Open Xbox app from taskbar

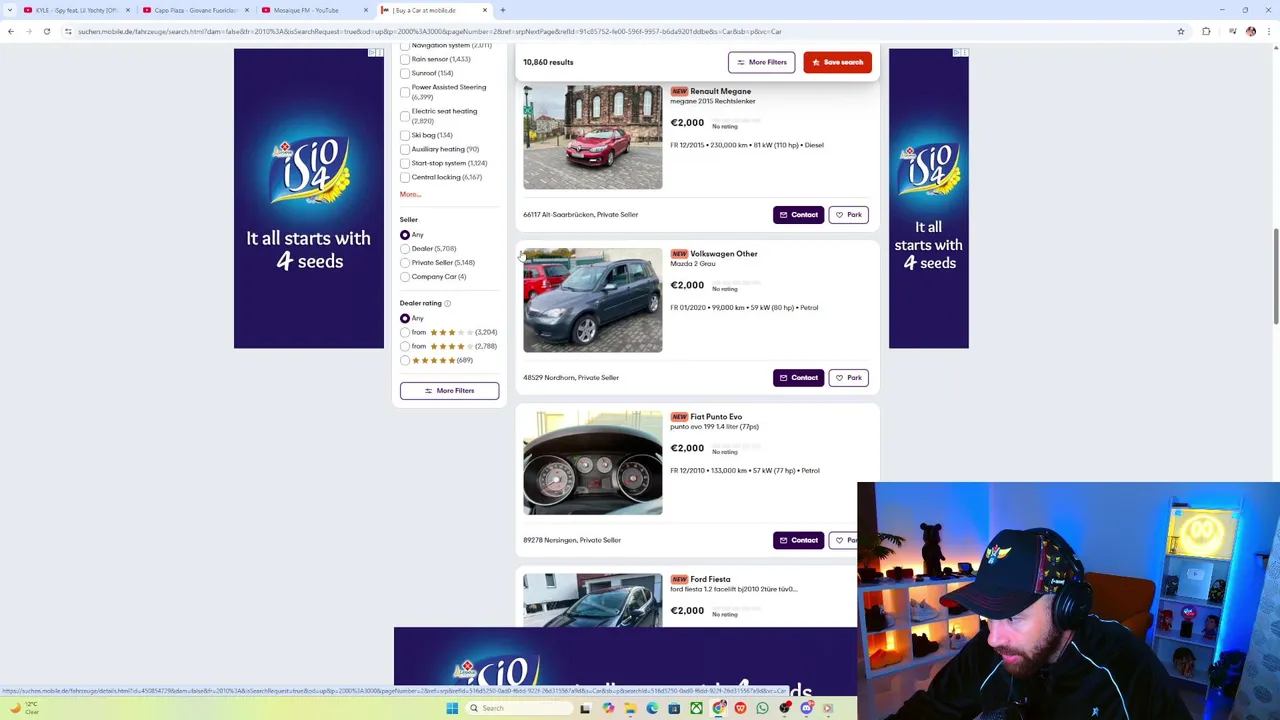click(x=696, y=709)
